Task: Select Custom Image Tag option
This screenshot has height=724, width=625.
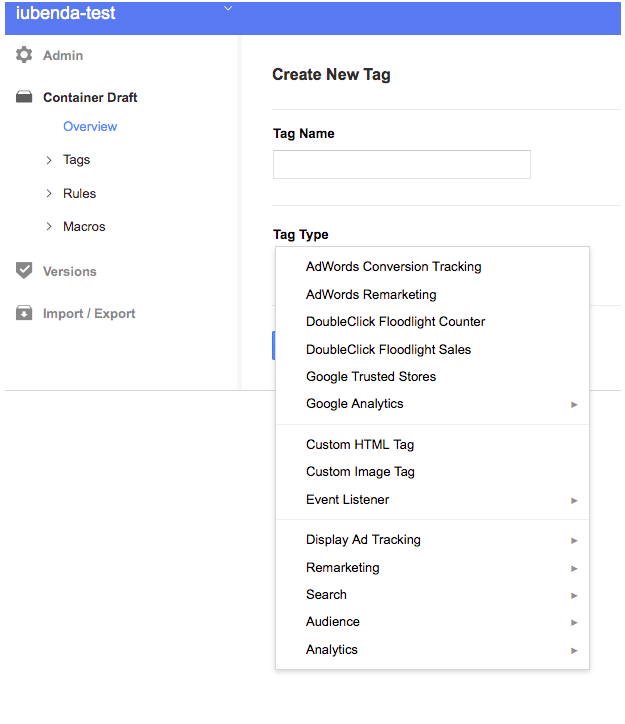Action: (x=360, y=472)
